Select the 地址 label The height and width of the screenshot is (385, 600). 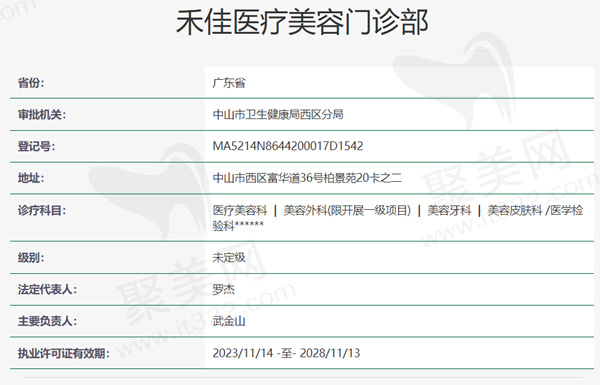coord(31,178)
